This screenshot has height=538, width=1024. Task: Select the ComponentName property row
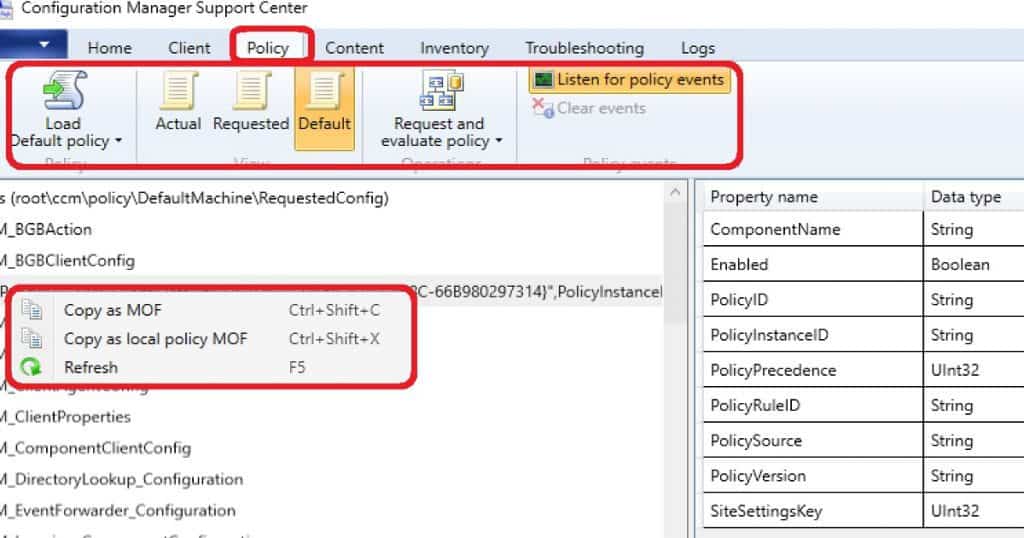click(x=863, y=229)
